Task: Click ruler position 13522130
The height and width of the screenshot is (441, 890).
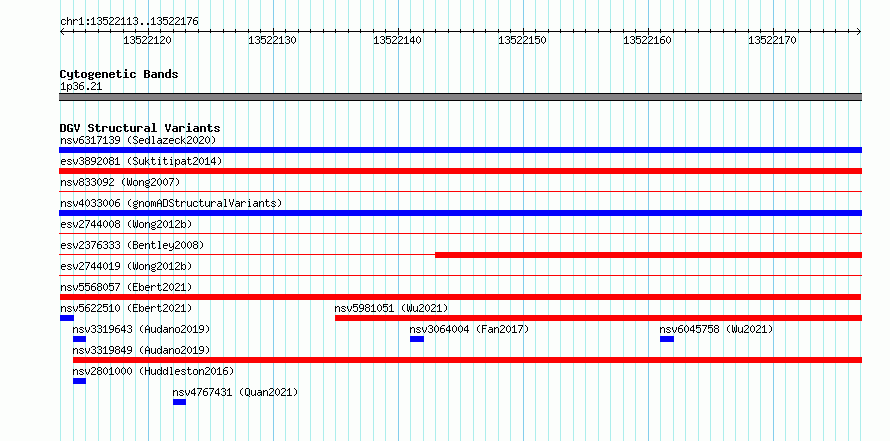Action: click(272, 40)
